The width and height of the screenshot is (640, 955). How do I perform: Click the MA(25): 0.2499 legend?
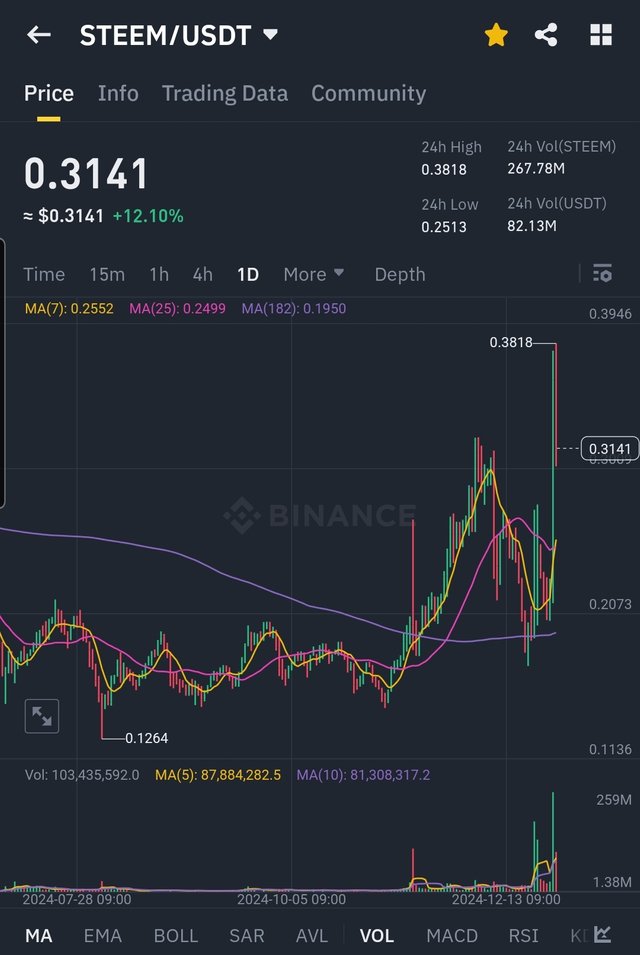click(x=177, y=308)
